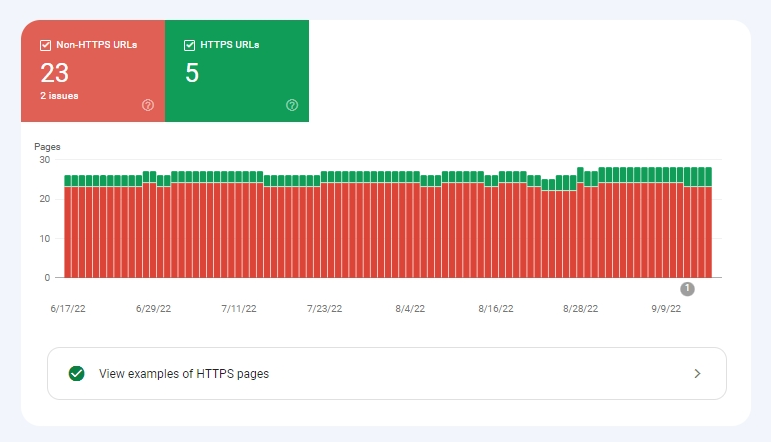Click the 20 value on the y-axis

point(45,199)
